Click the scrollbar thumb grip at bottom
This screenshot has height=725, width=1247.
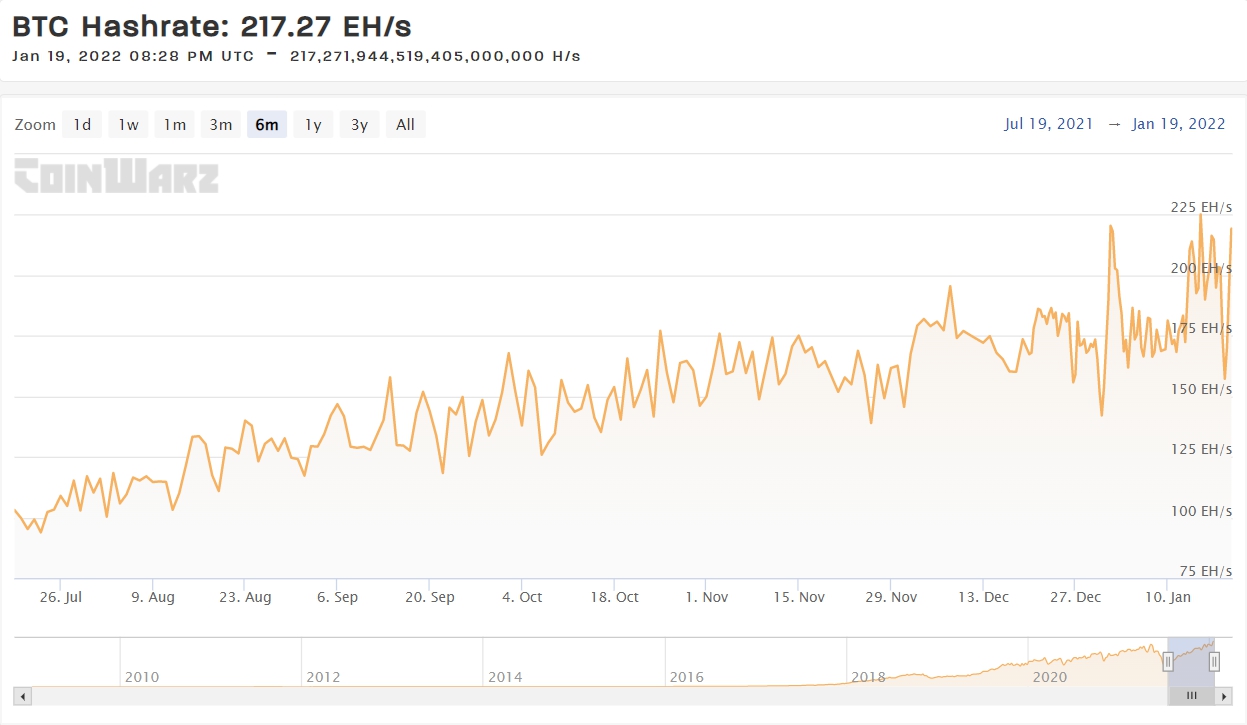coord(1191,695)
